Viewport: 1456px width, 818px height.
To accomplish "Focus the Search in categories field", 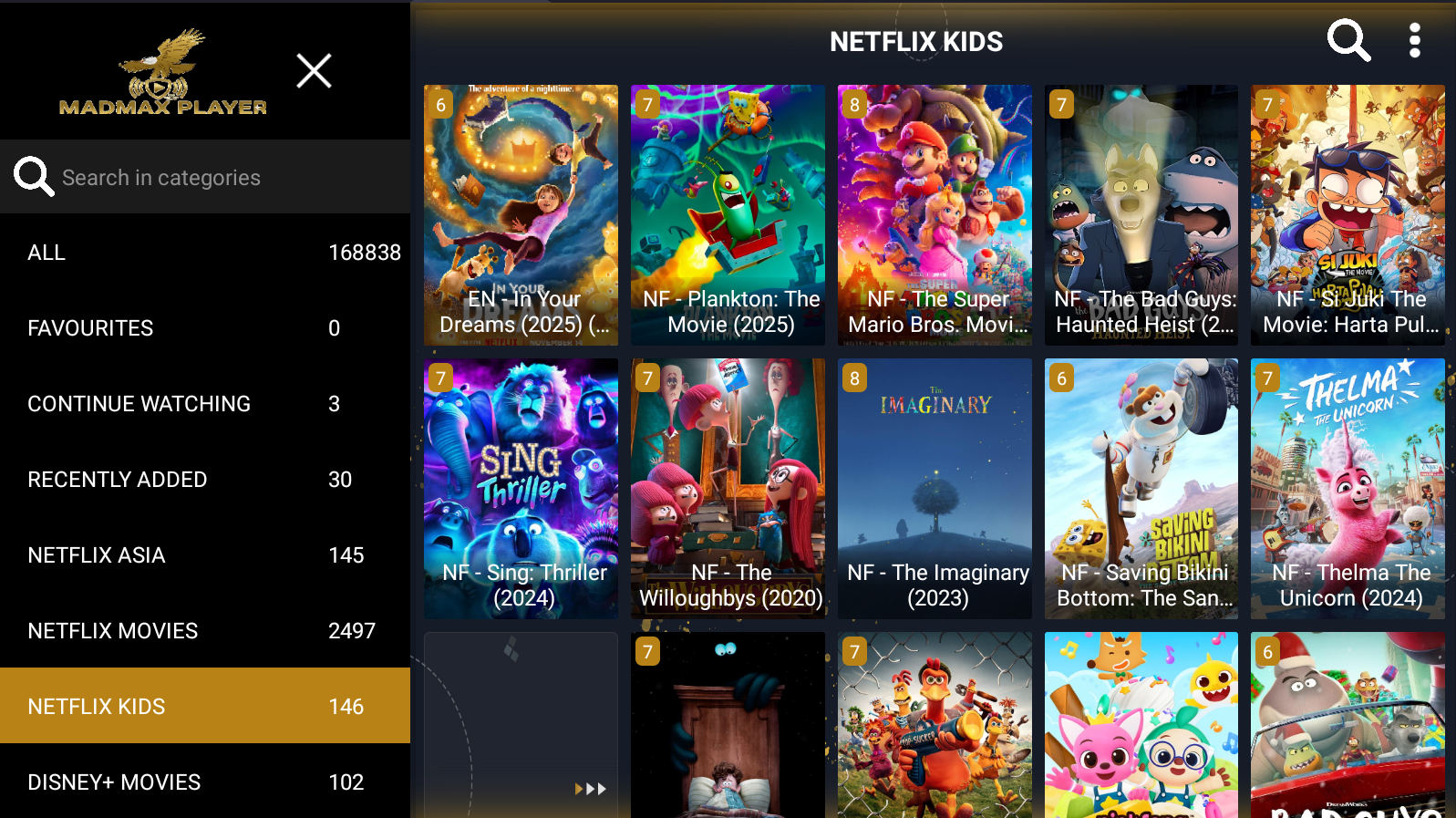I will (x=205, y=177).
